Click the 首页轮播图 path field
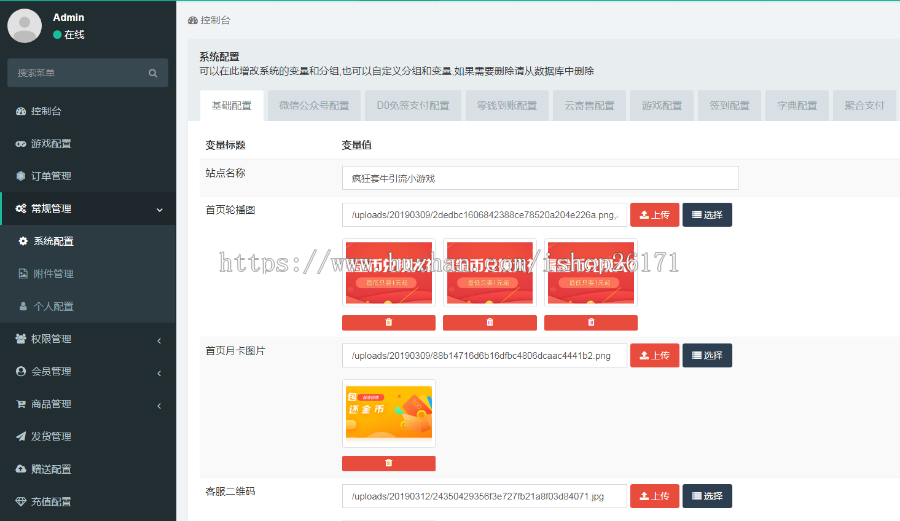900x521 pixels. (484, 215)
